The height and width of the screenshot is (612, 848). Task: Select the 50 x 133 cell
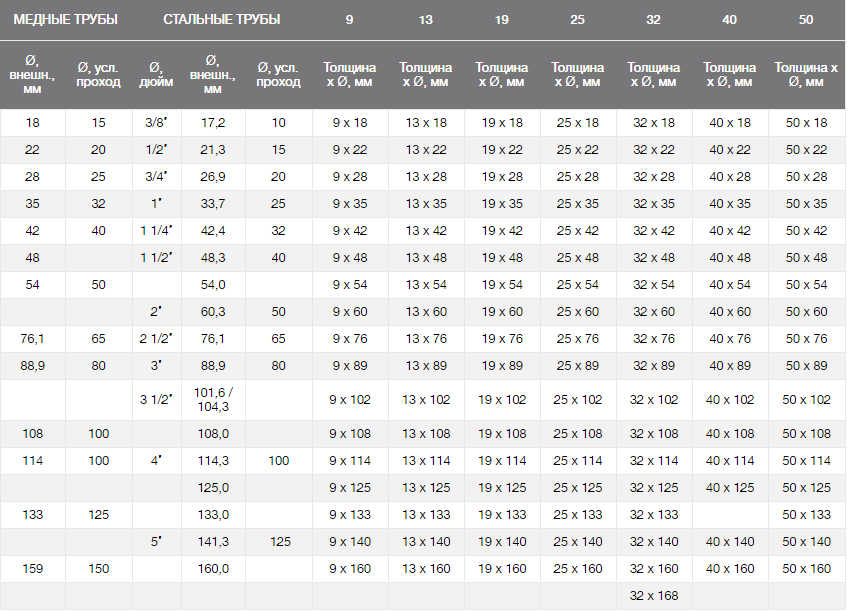tap(807, 515)
